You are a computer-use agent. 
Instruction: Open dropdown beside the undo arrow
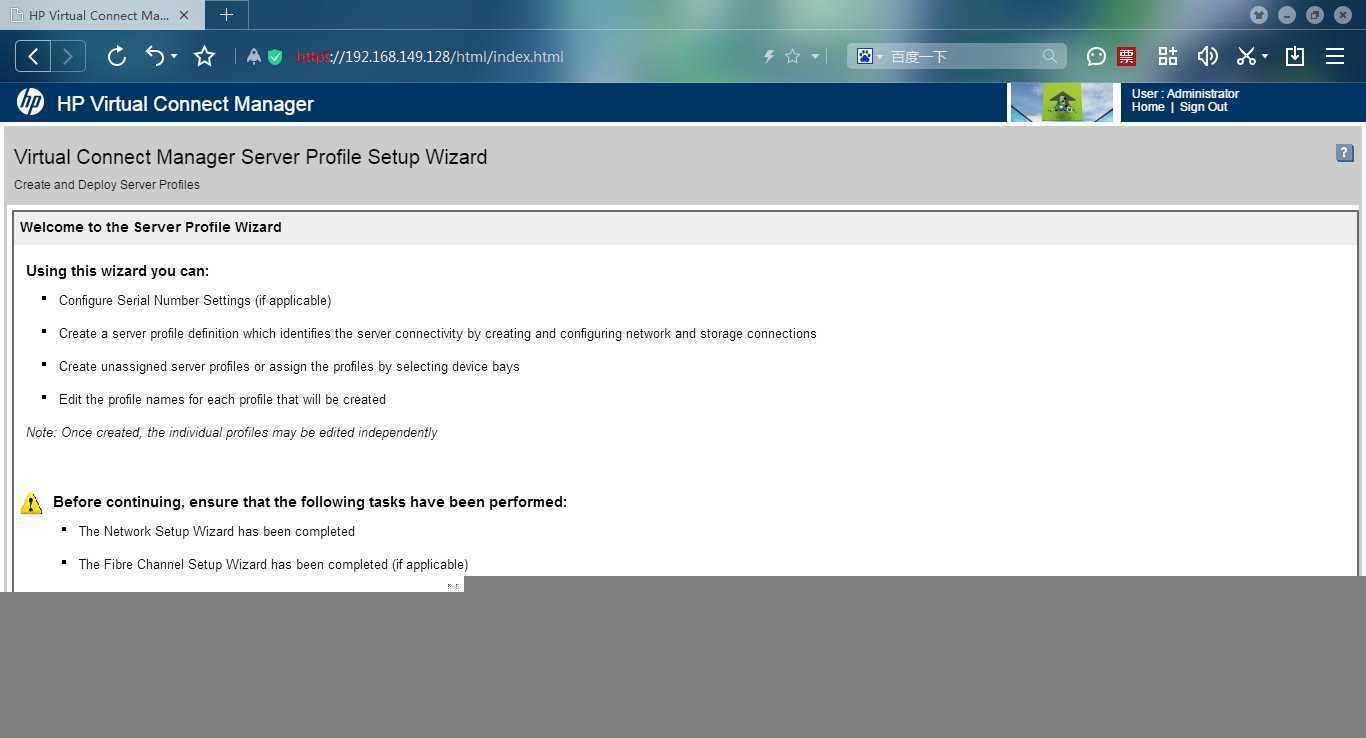[x=174, y=57]
